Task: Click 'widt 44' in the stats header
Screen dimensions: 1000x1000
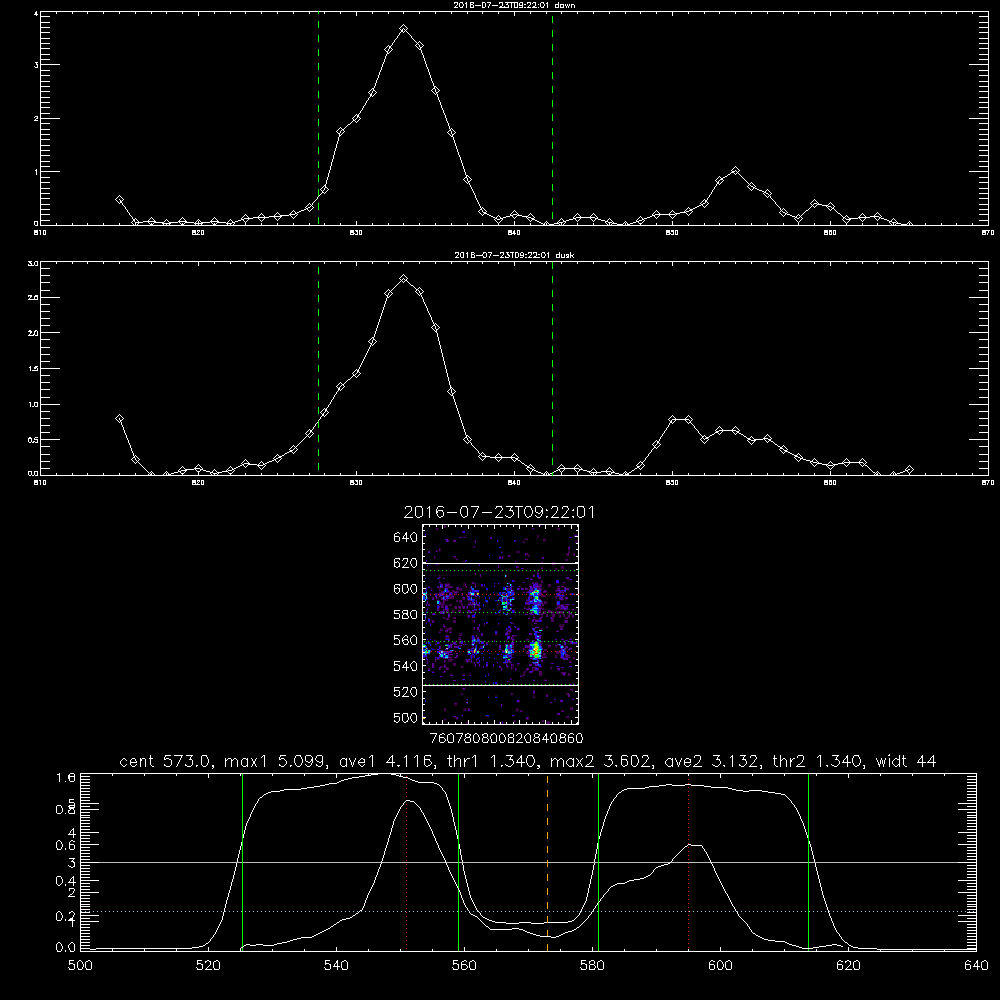Action: 906,761
